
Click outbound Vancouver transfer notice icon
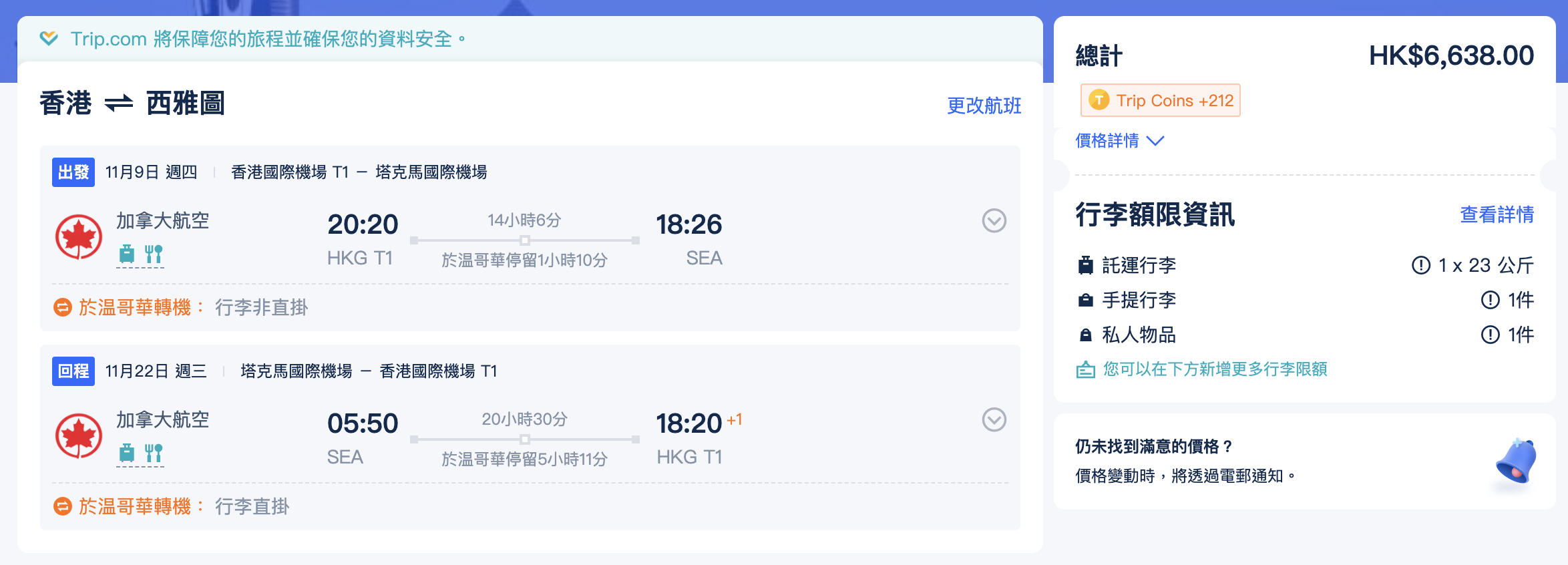pos(63,307)
